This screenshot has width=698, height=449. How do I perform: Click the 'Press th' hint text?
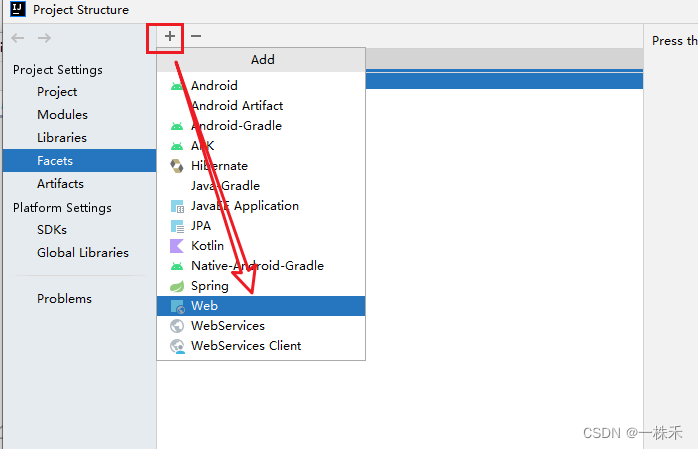pos(674,40)
